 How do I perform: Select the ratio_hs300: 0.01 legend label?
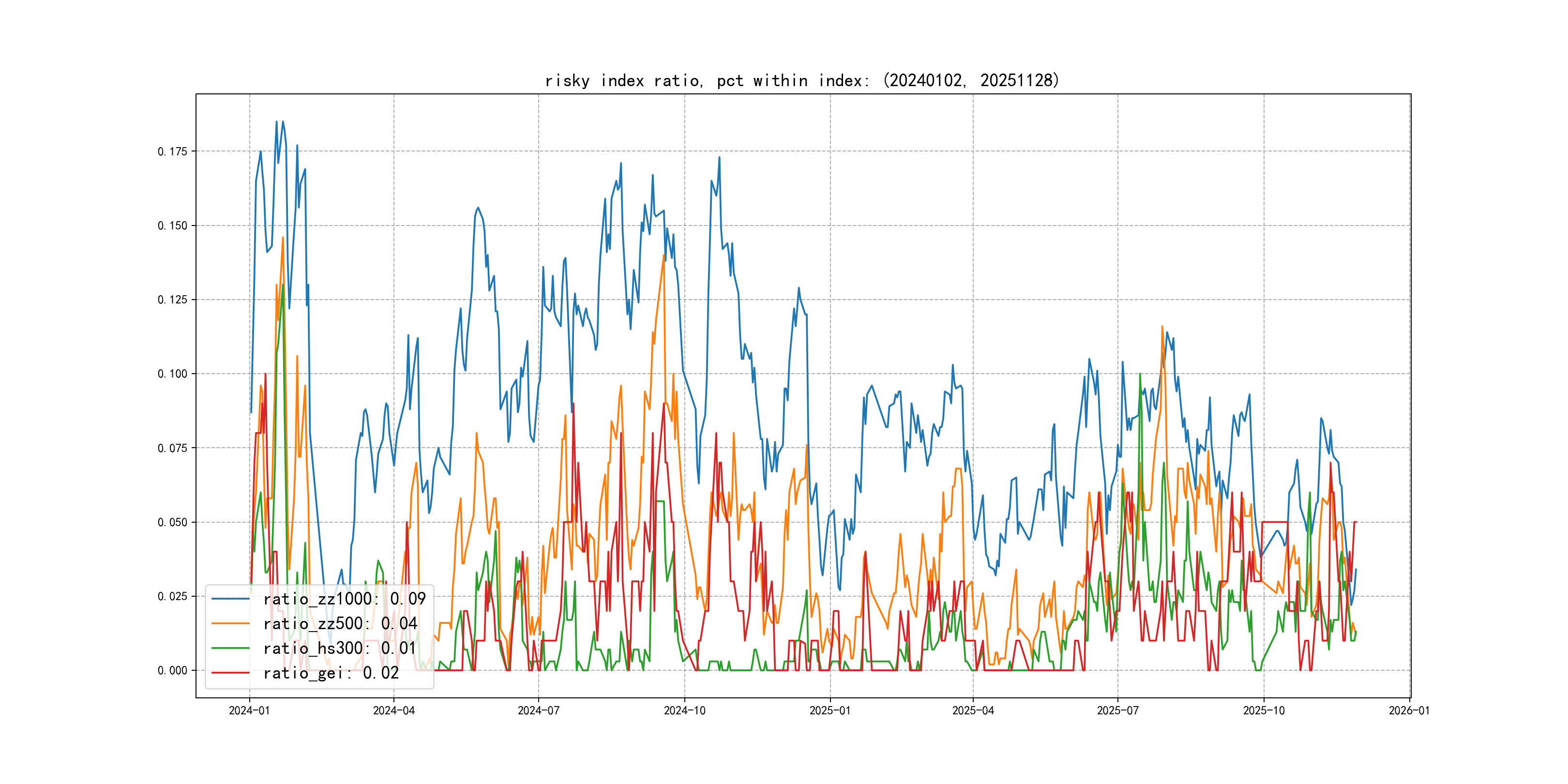[x=339, y=648]
